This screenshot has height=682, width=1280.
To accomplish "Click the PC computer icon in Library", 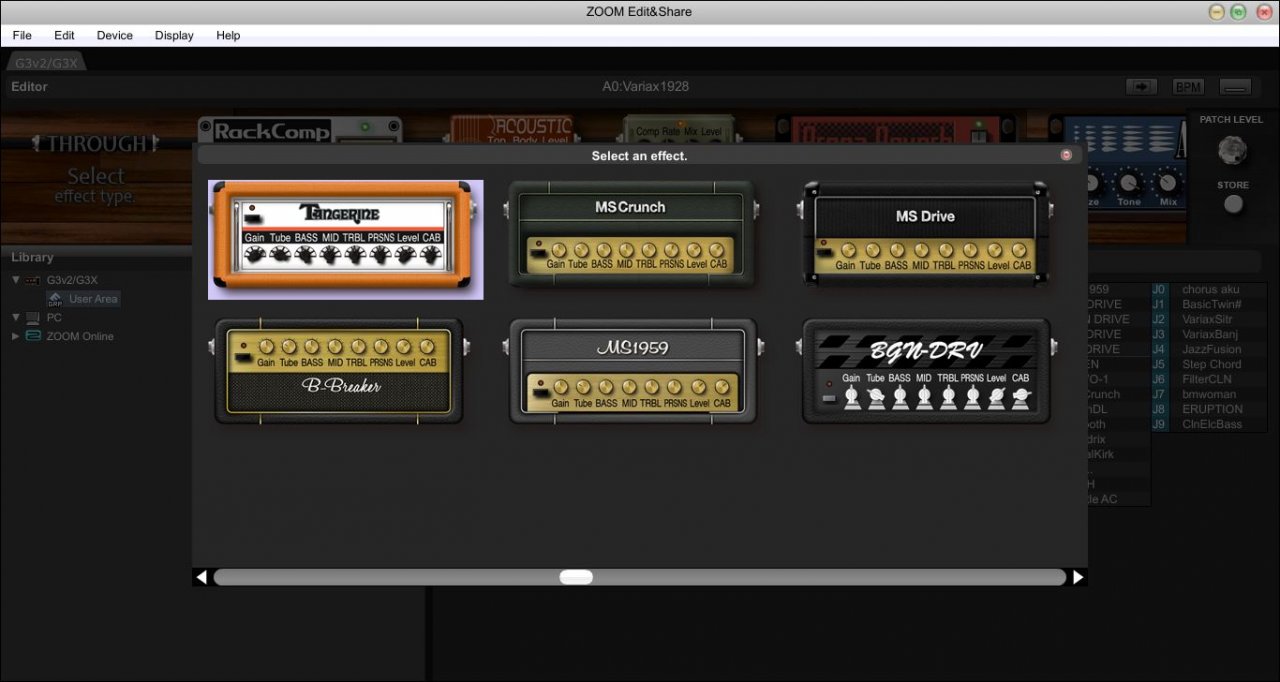I will (x=33, y=317).
